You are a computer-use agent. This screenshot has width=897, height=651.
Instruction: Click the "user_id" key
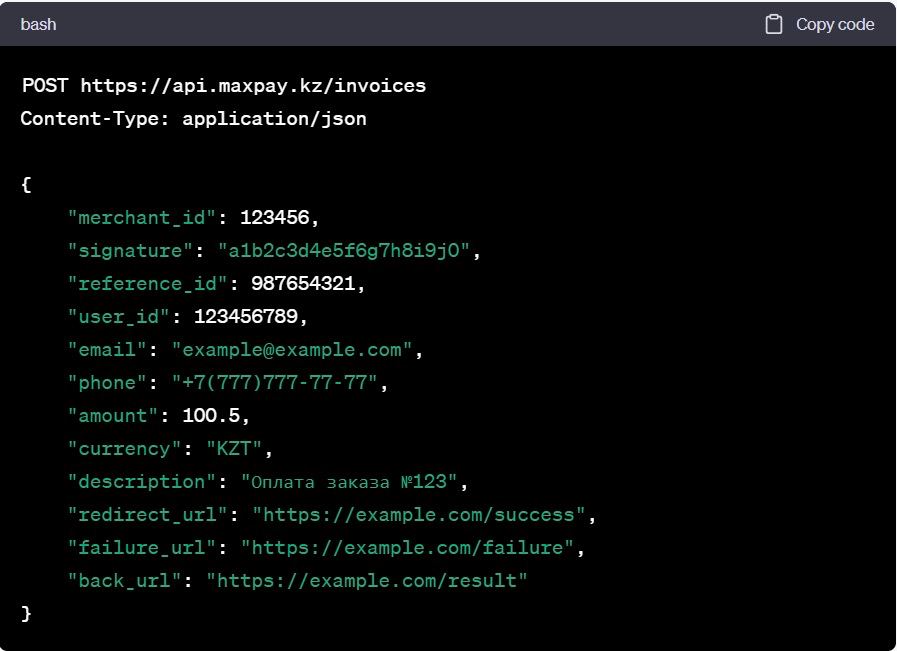click(x=119, y=316)
